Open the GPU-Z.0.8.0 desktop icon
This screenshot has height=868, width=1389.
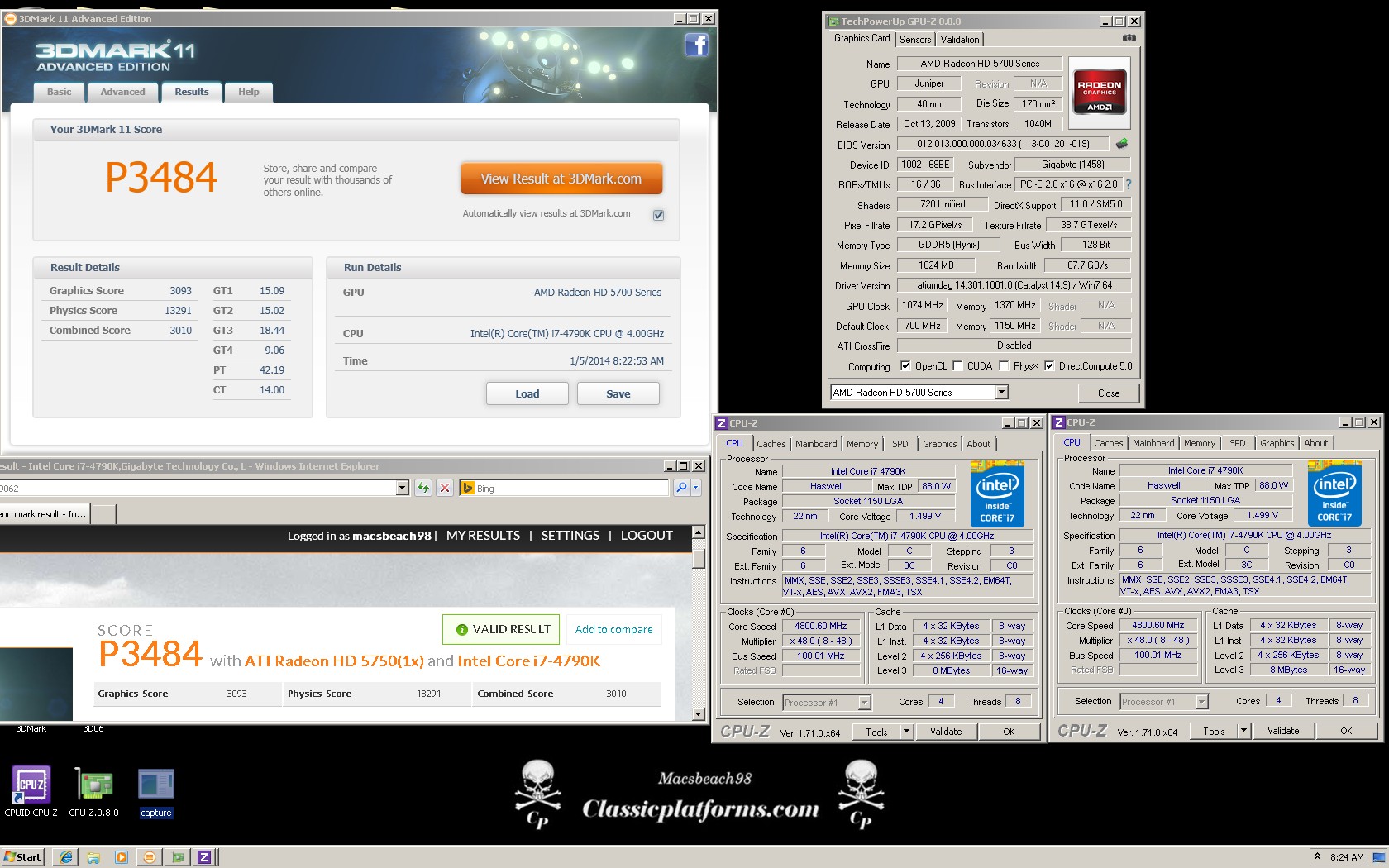click(x=93, y=790)
